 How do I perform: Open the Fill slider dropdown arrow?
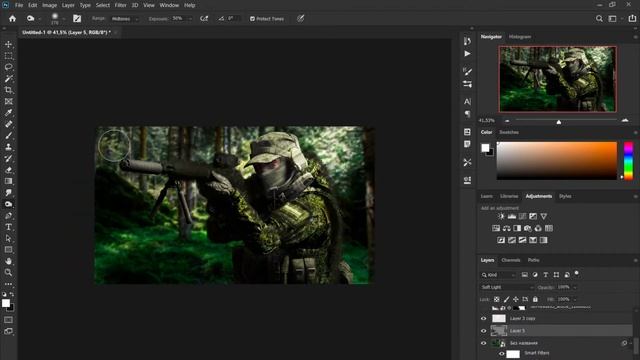coord(575,299)
